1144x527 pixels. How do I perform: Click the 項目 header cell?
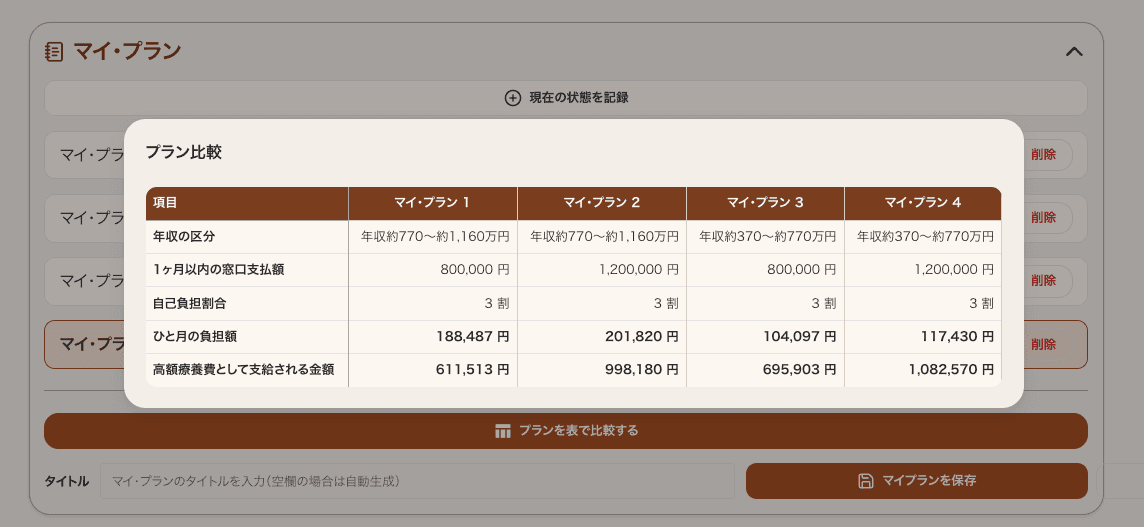click(166, 203)
